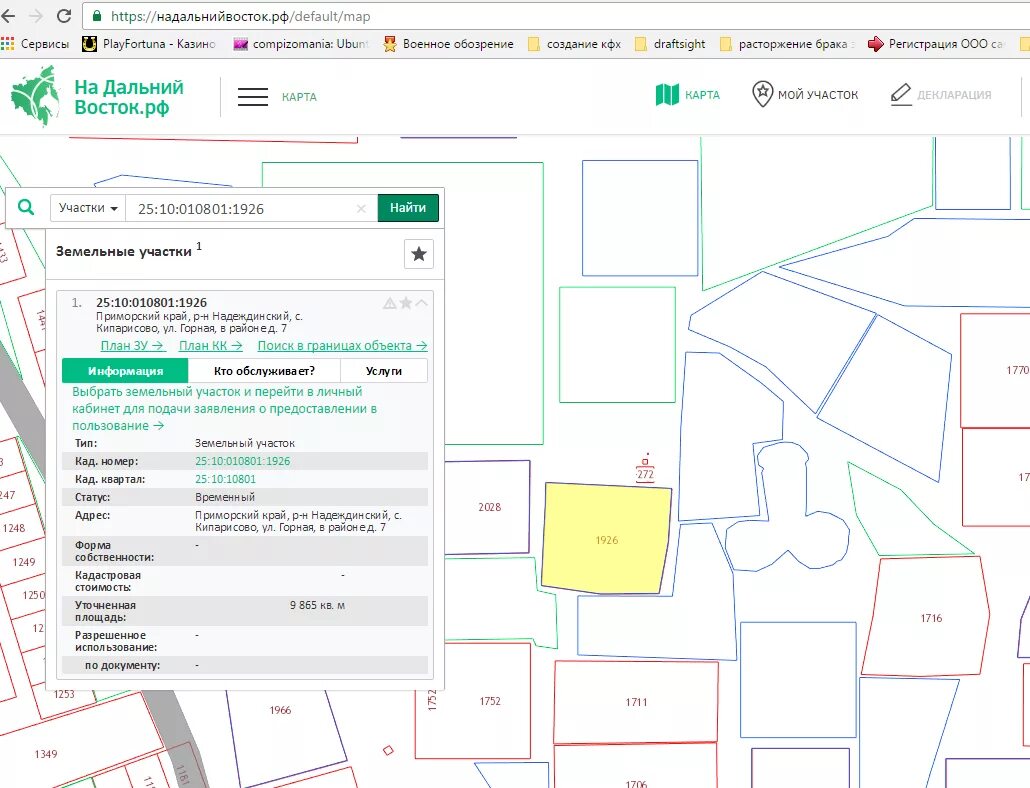The height and width of the screenshot is (788, 1030).
Task: Click the green padlock in the address bar
Action: 97,16
